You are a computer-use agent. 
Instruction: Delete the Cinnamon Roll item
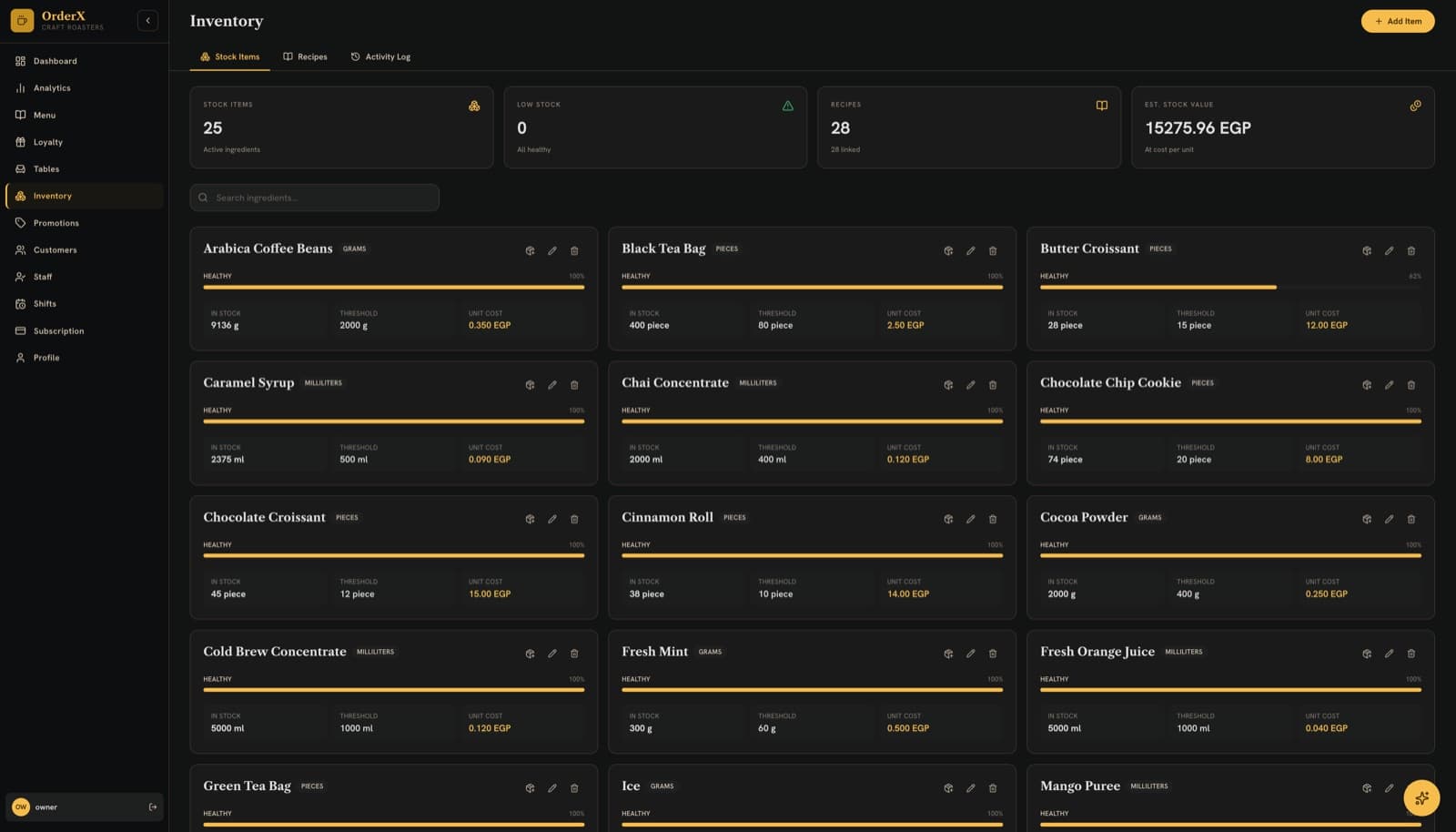[993, 519]
